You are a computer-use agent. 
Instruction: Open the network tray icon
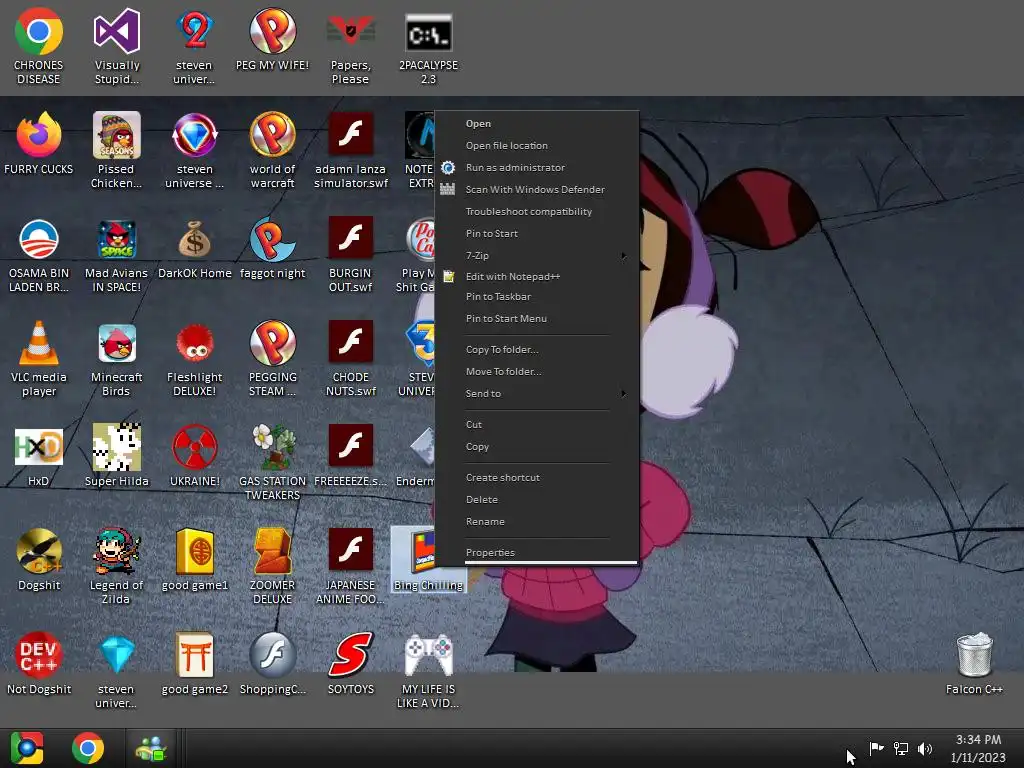click(x=901, y=748)
